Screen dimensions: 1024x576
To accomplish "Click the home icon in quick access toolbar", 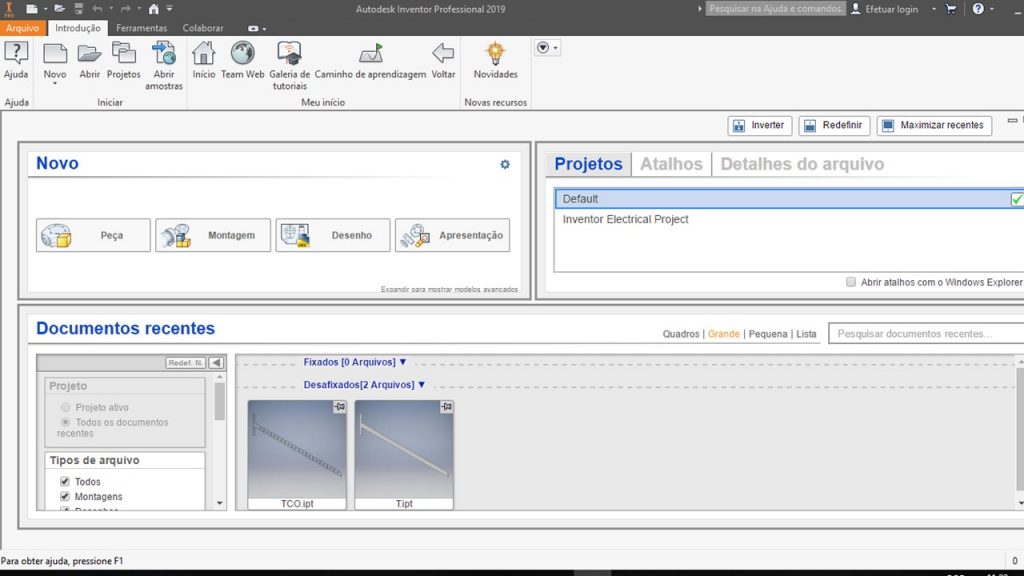I will [153, 9].
